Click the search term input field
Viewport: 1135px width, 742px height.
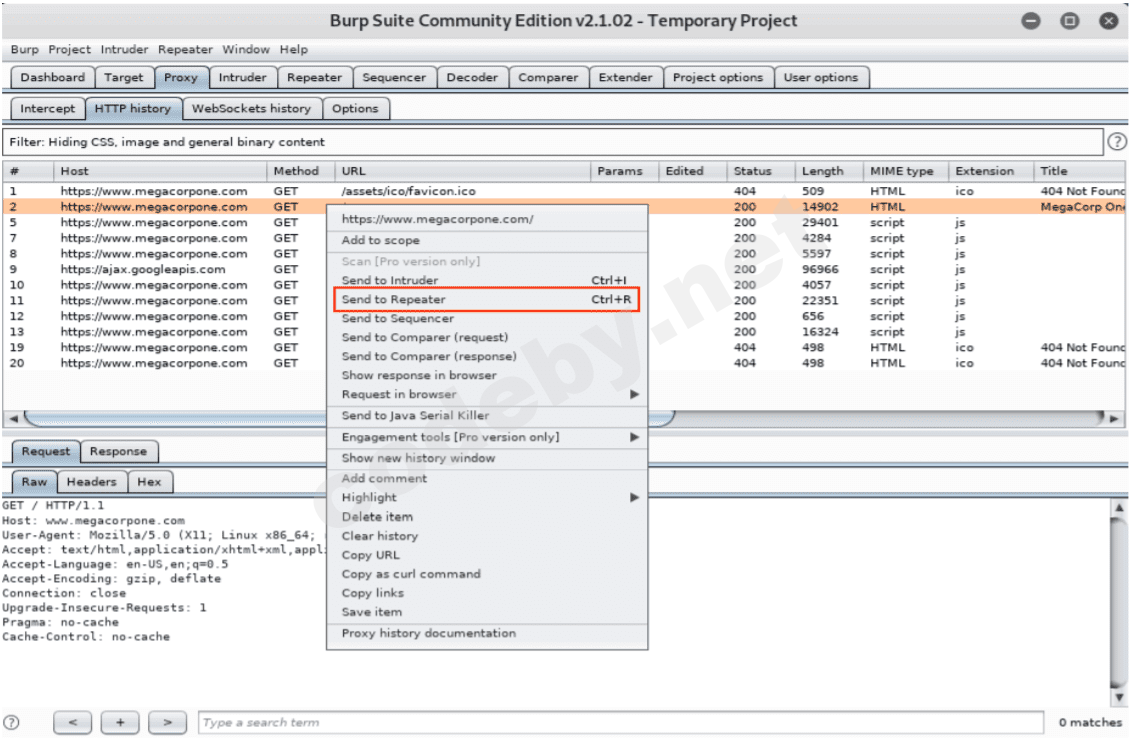tap(620, 722)
